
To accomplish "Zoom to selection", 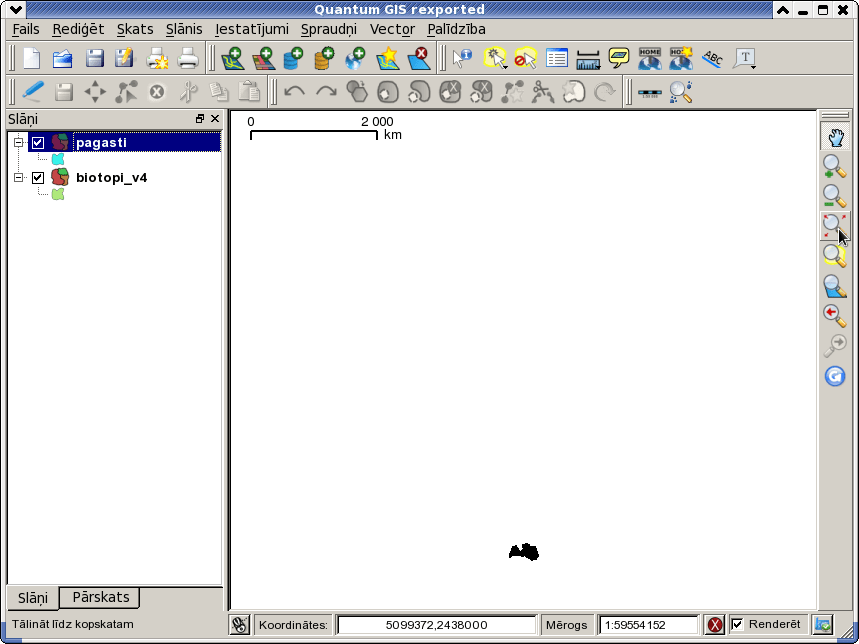I will 835,256.
